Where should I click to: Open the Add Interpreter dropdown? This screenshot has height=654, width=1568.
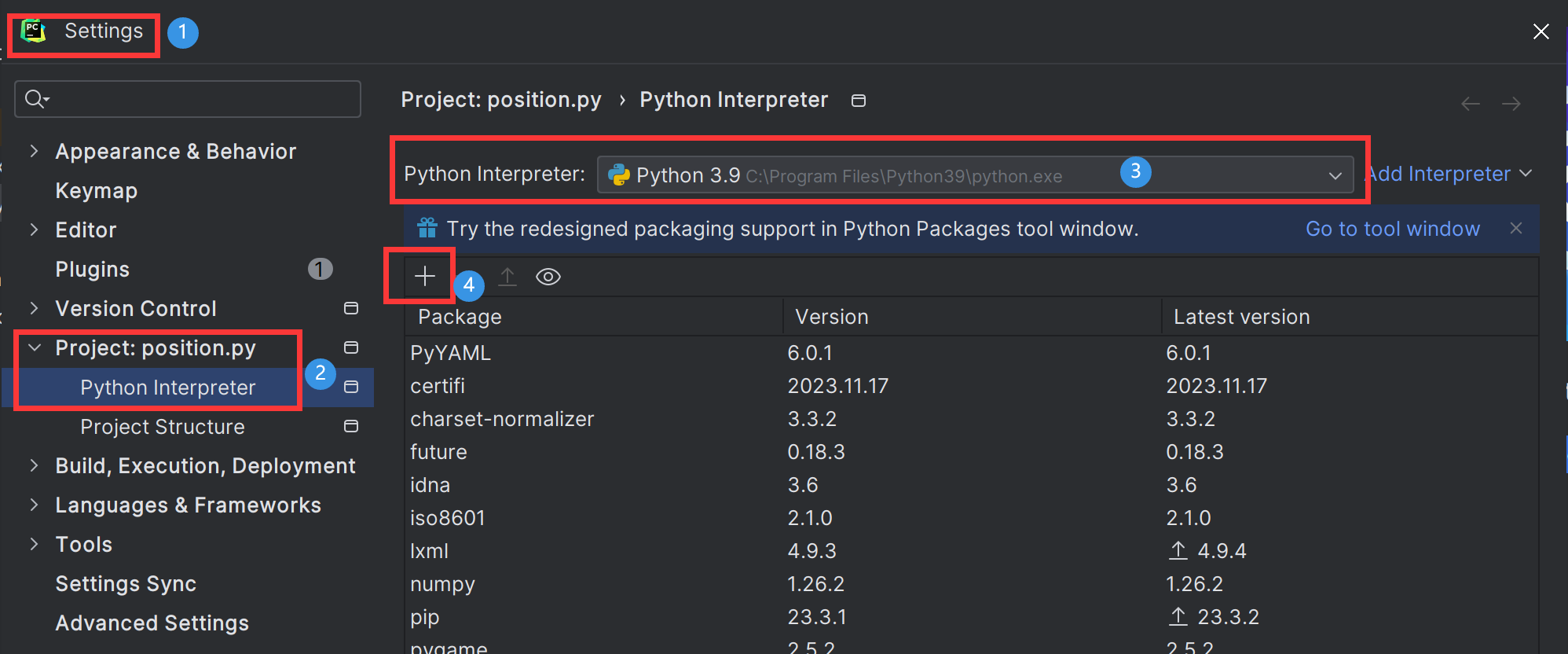(x=1450, y=174)
